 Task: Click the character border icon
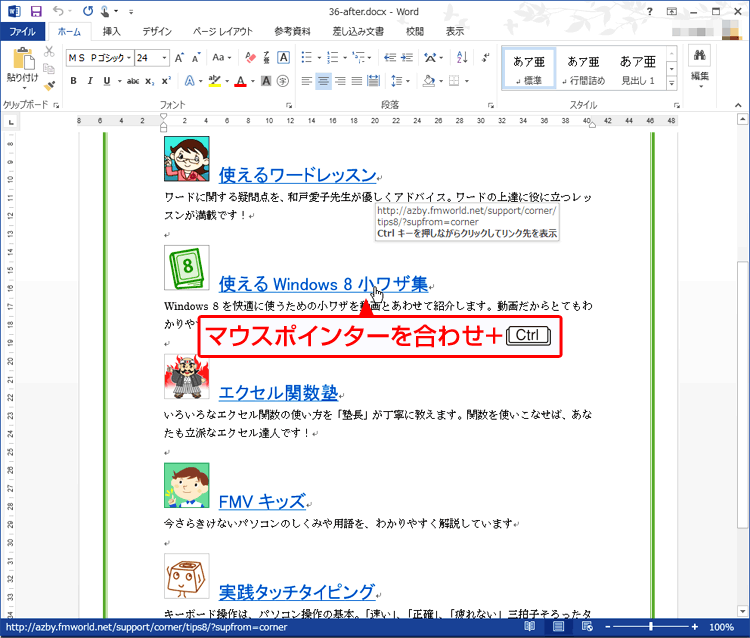pos(283,58)
